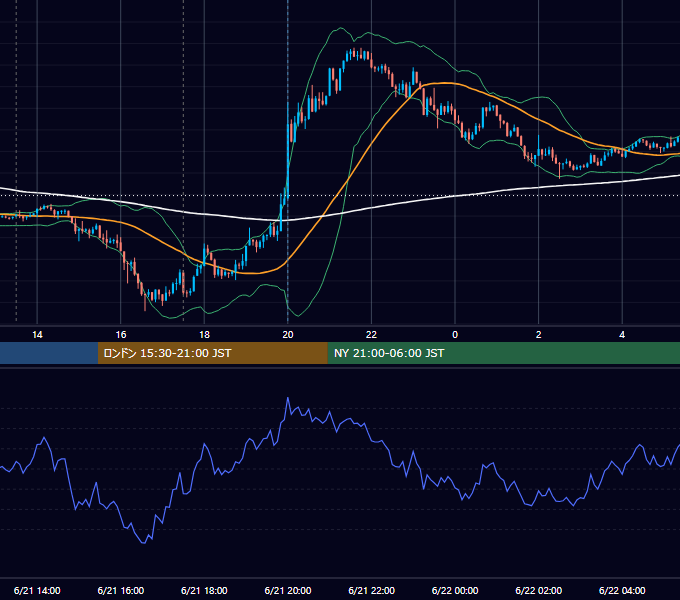680x600 pixels.
Task: Click the candlestick high near 21:40
Action: [354, 52]
